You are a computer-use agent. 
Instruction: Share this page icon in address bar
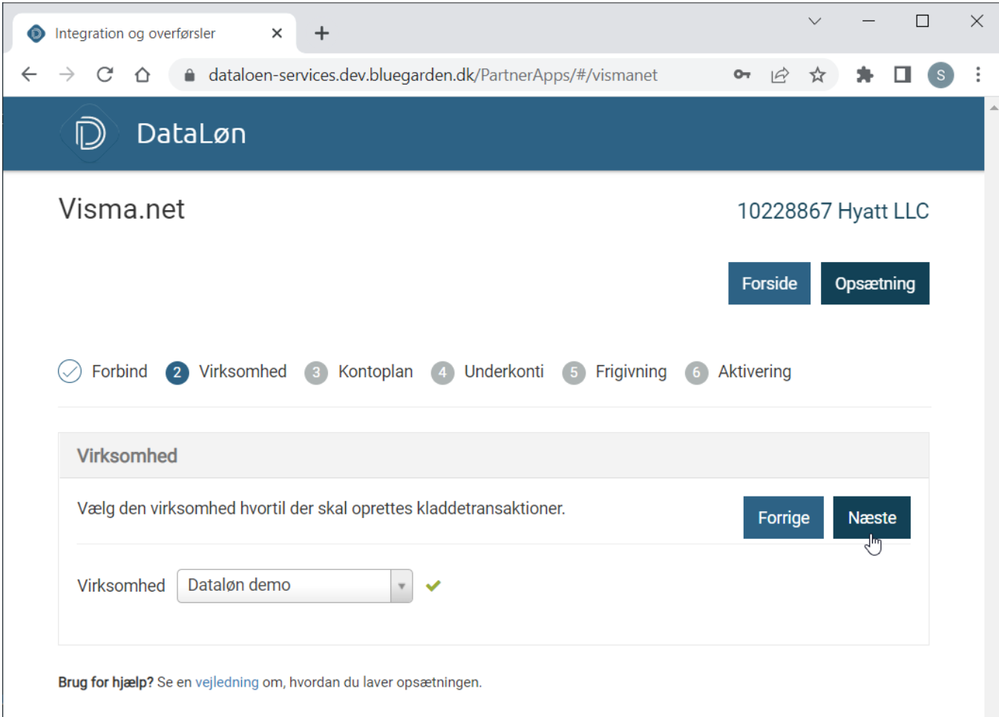pos(780,75)
